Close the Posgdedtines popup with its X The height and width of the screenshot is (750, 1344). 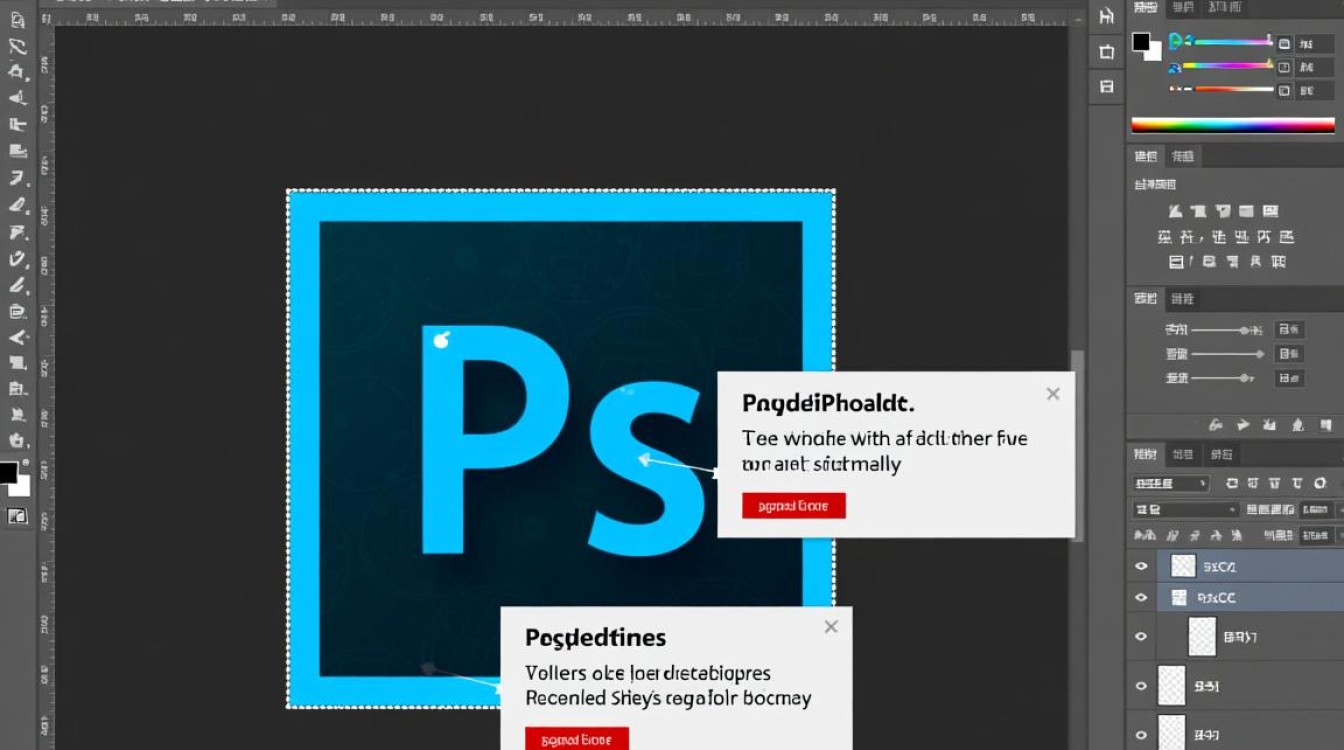tap(831, 627)
